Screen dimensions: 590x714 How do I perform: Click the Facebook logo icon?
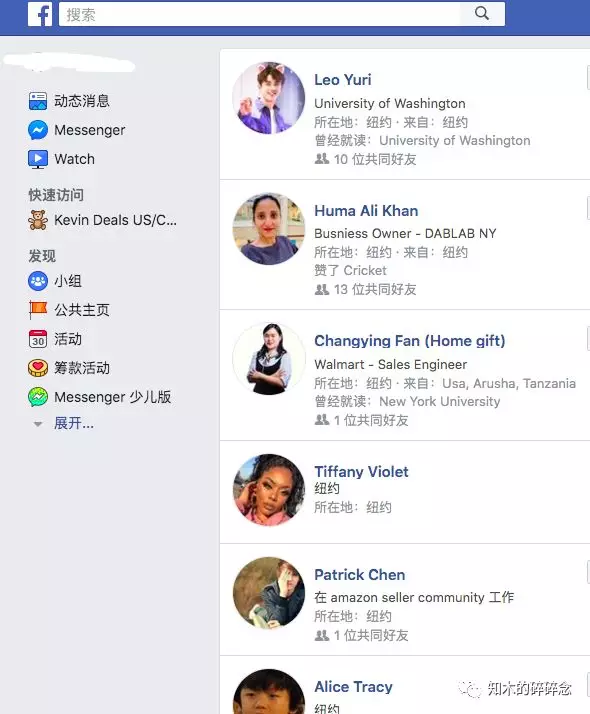tap(40, 14)
